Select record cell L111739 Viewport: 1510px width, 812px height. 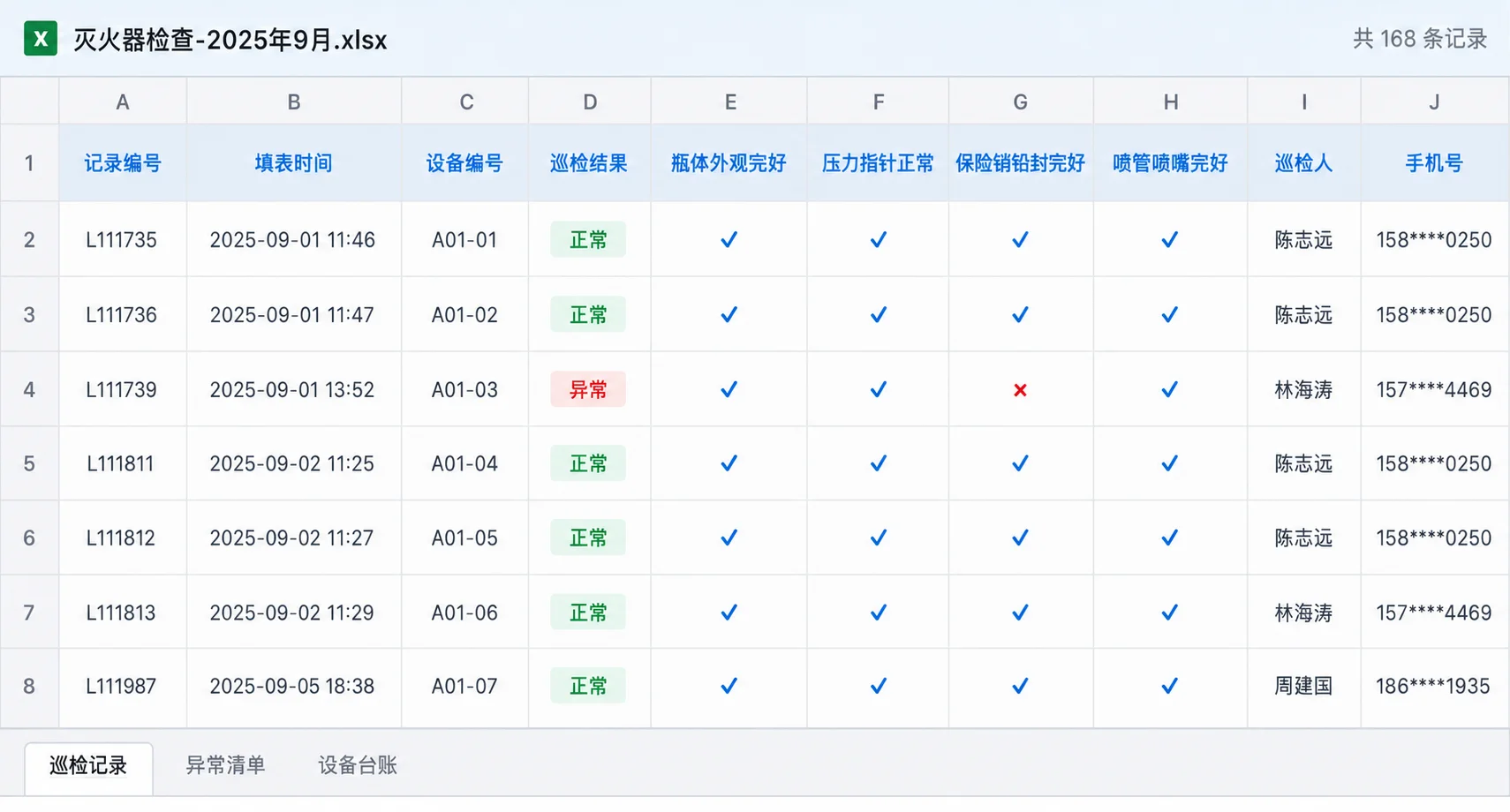[x=122, y=389]
